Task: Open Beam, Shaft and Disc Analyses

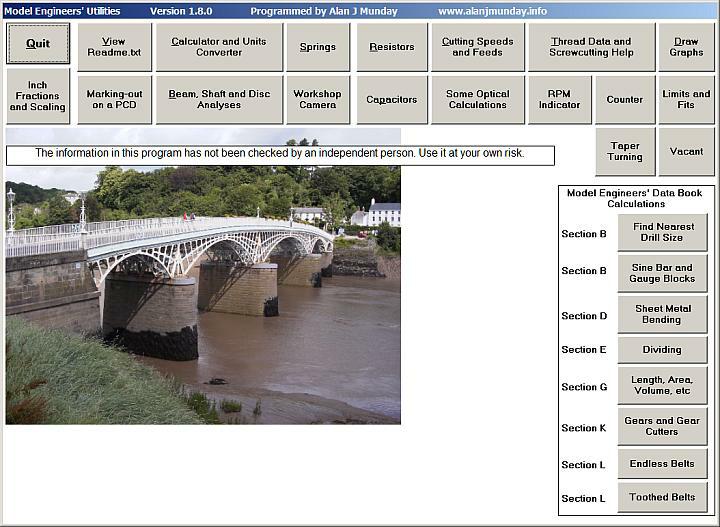Action: (219, 100)
